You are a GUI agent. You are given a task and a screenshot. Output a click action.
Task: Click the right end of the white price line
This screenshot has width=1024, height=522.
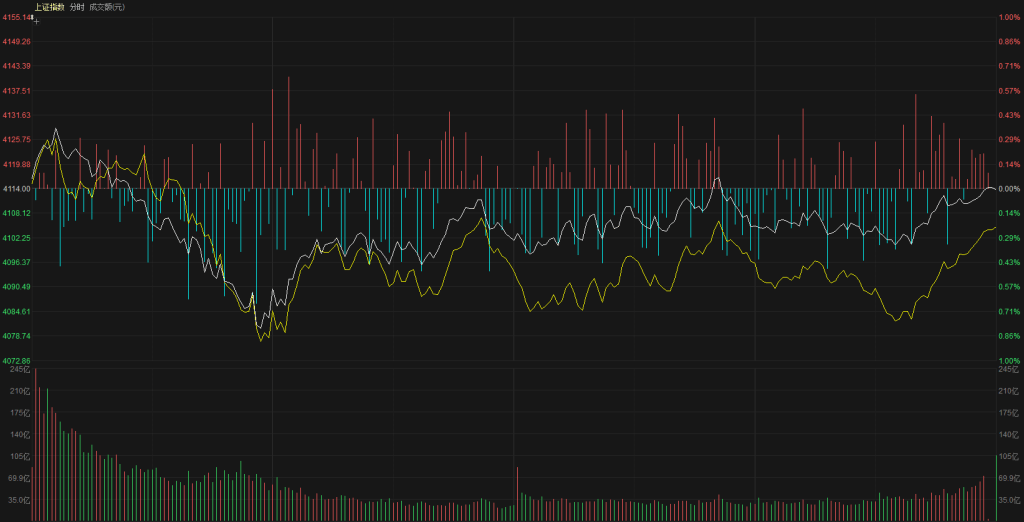pos(994,189)
